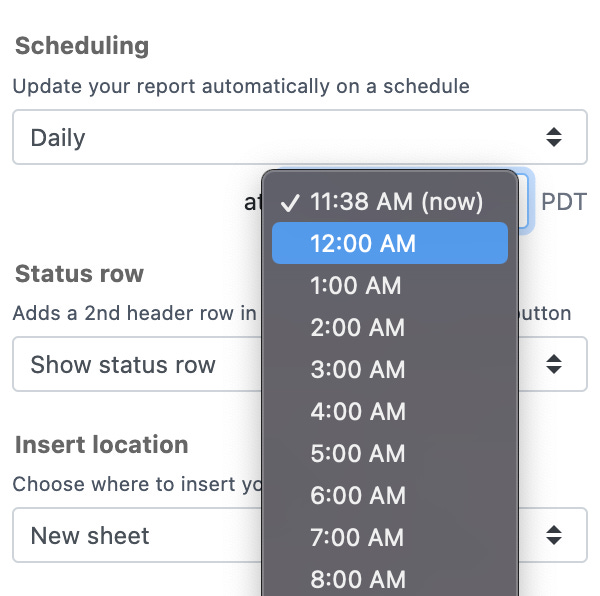This screenshot has height=596, width=600.
Task: Pick the 2:00 AM option
Action: pos(390,327)
